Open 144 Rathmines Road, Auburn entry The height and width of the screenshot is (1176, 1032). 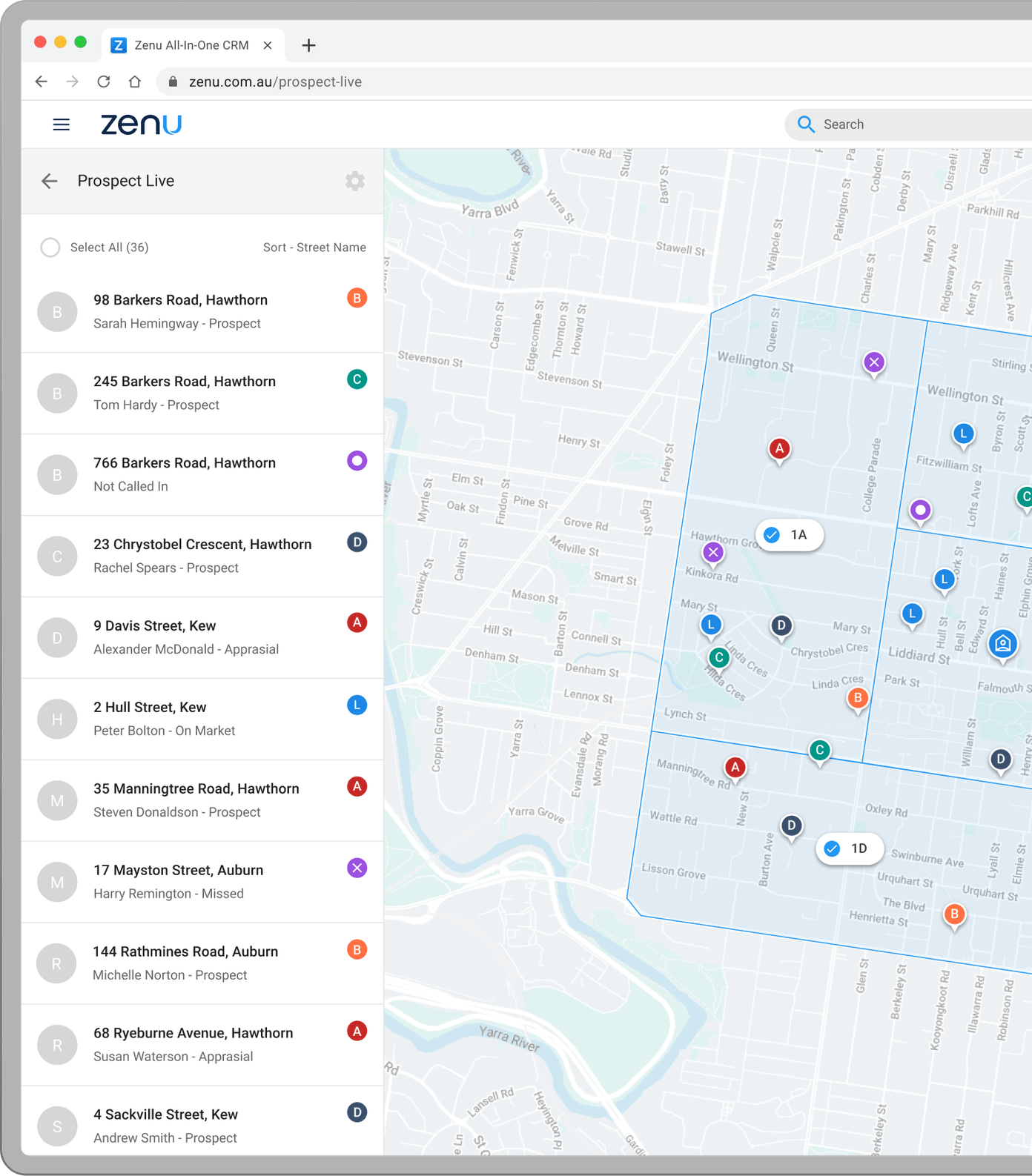[202, 963]
